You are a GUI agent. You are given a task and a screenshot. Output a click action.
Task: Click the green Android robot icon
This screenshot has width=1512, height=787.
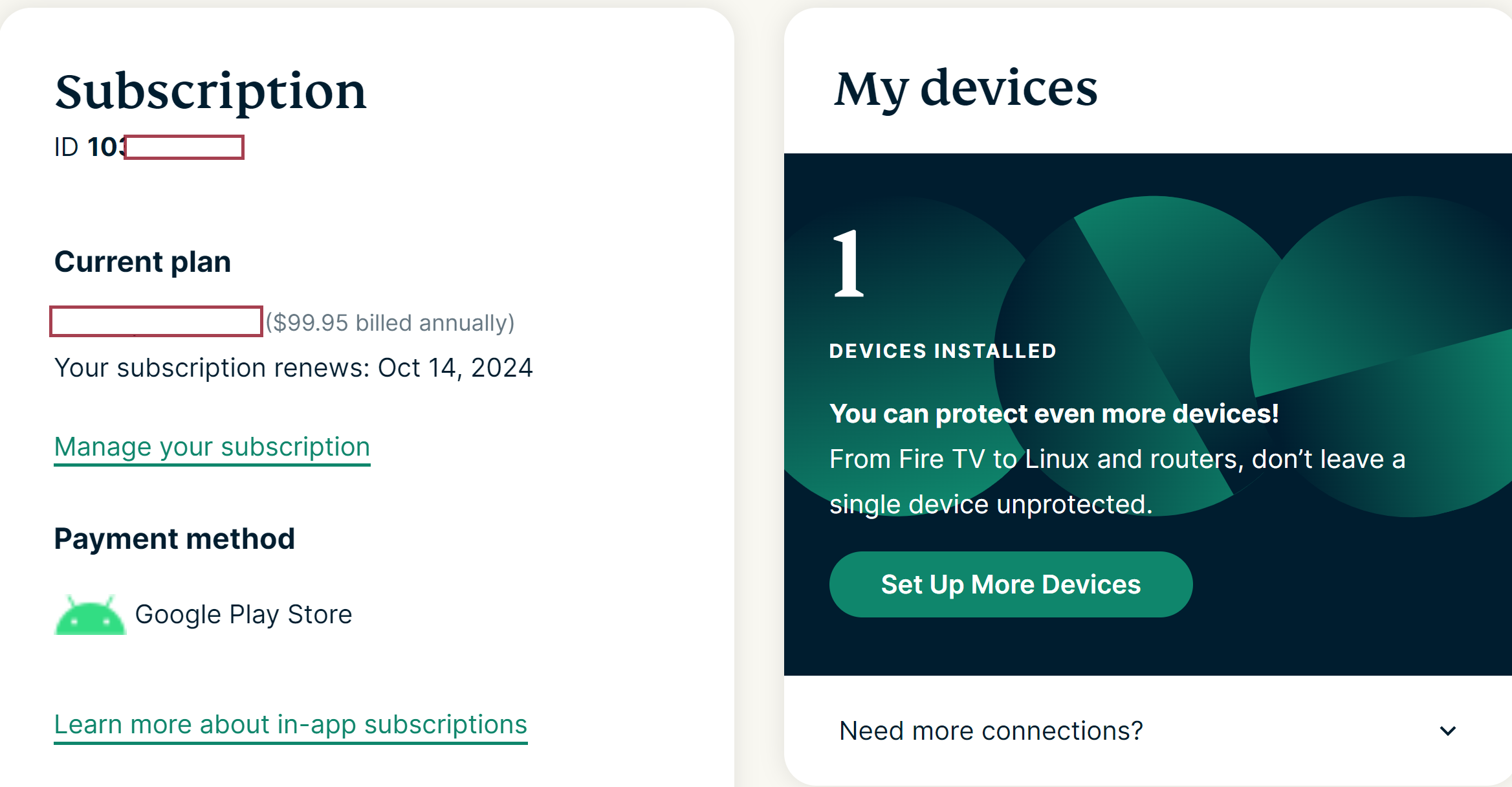pos(90,614)
